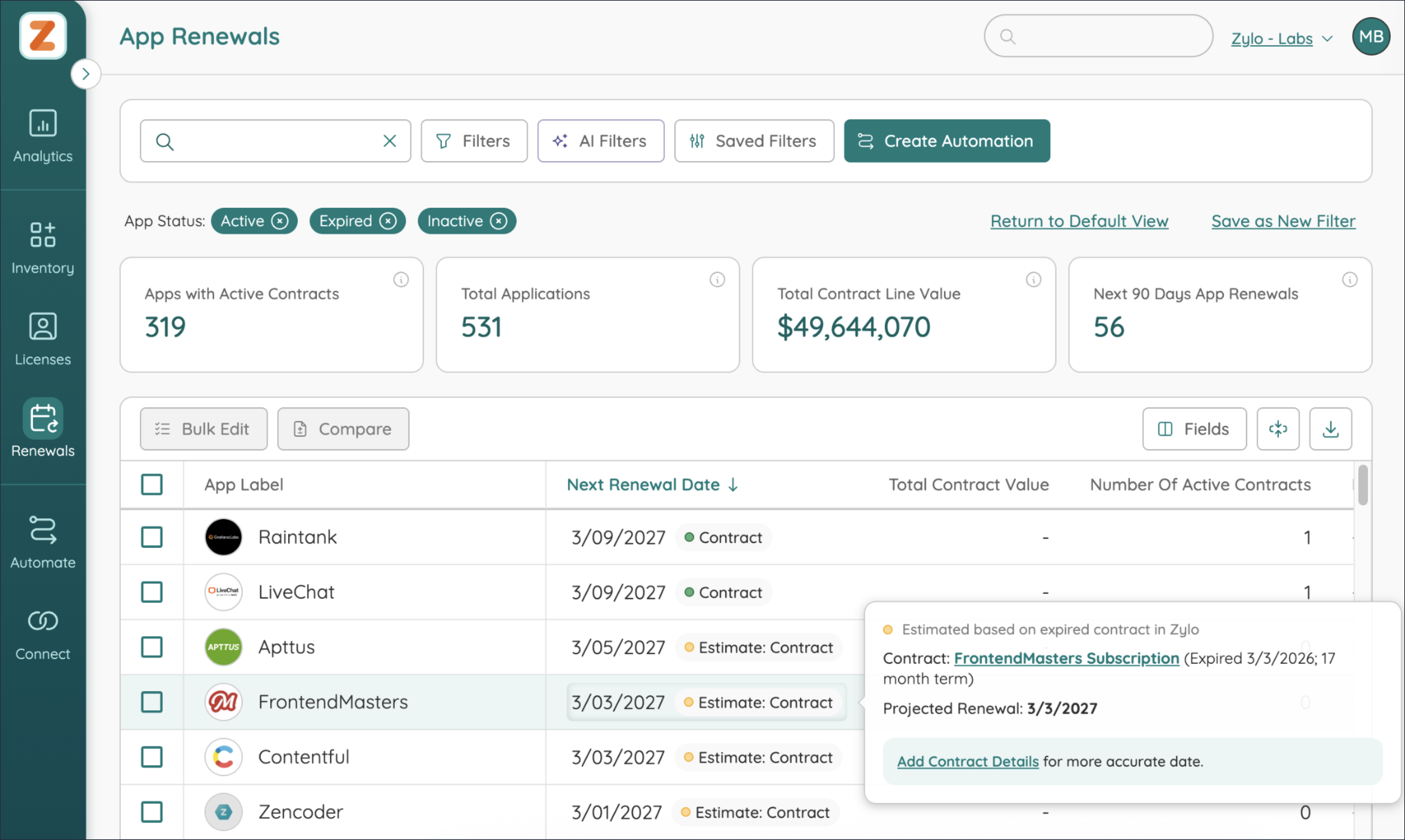Click the download export icon button
This screenshot has height=840, width=1405.
1331,429
